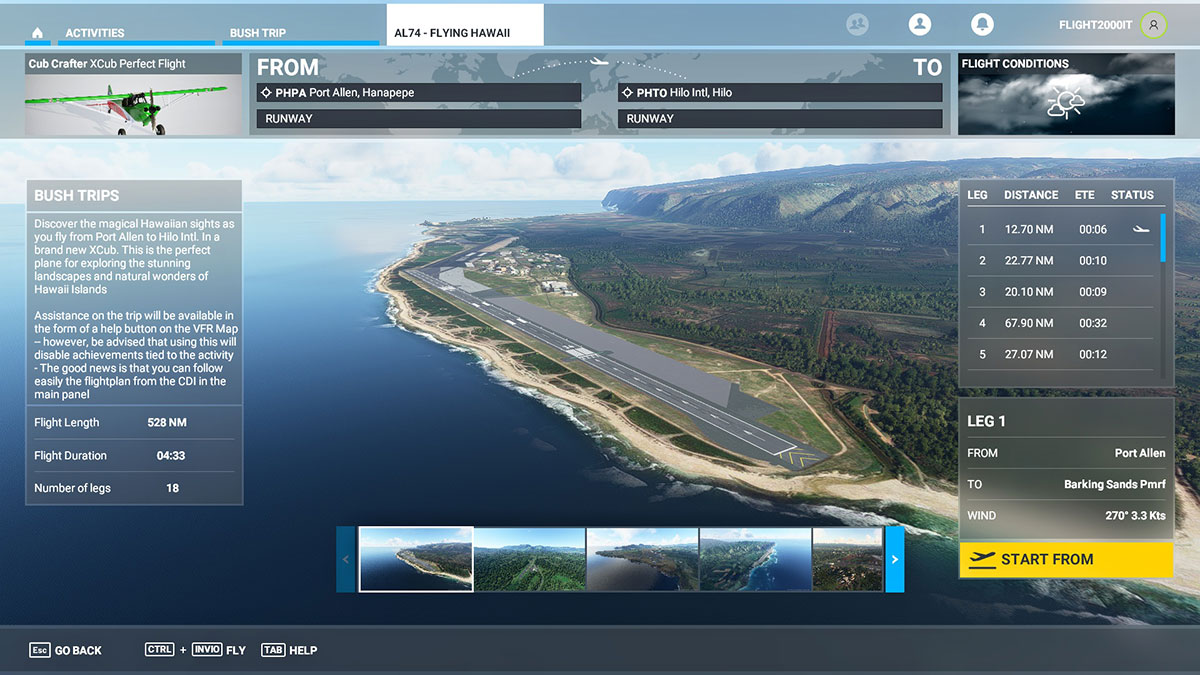Click the Flight Length 528 NM value

coord(167,423)
